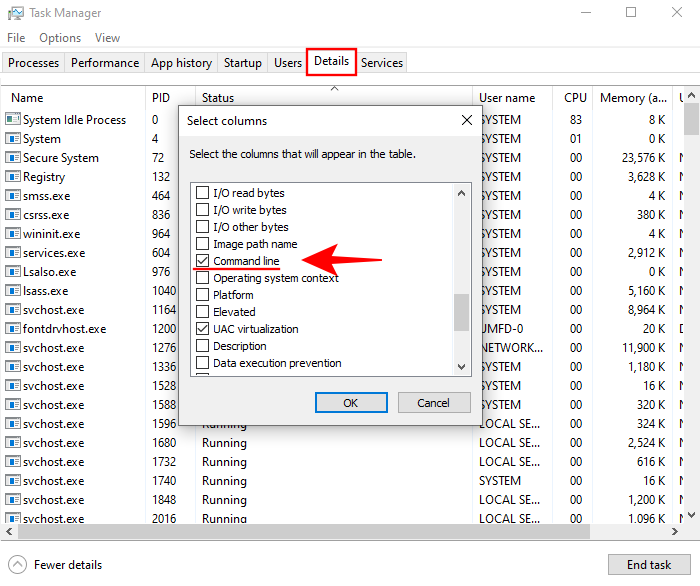Enable the Image path name checkbox

(203, 244)
